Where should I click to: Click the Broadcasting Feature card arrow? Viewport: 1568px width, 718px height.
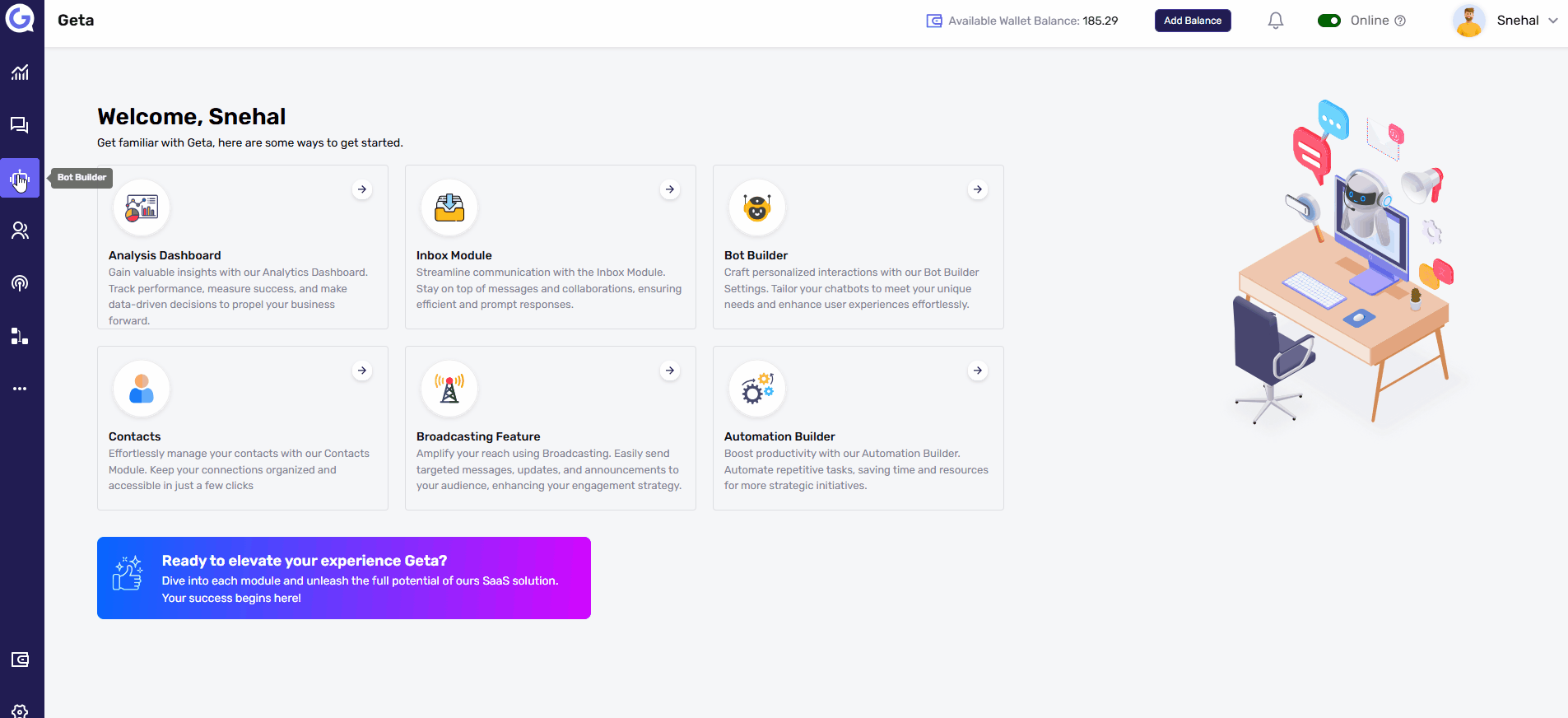click(670, 371)
